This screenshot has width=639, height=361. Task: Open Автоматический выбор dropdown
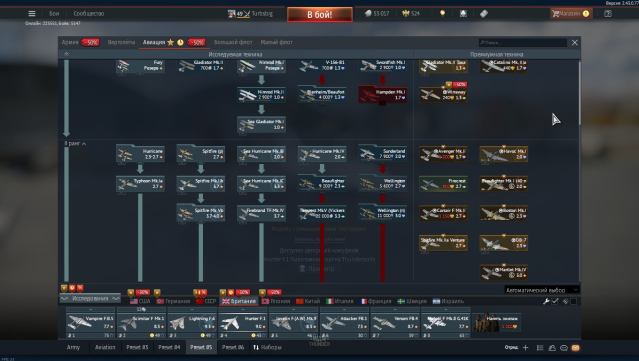tap(542, 290)
